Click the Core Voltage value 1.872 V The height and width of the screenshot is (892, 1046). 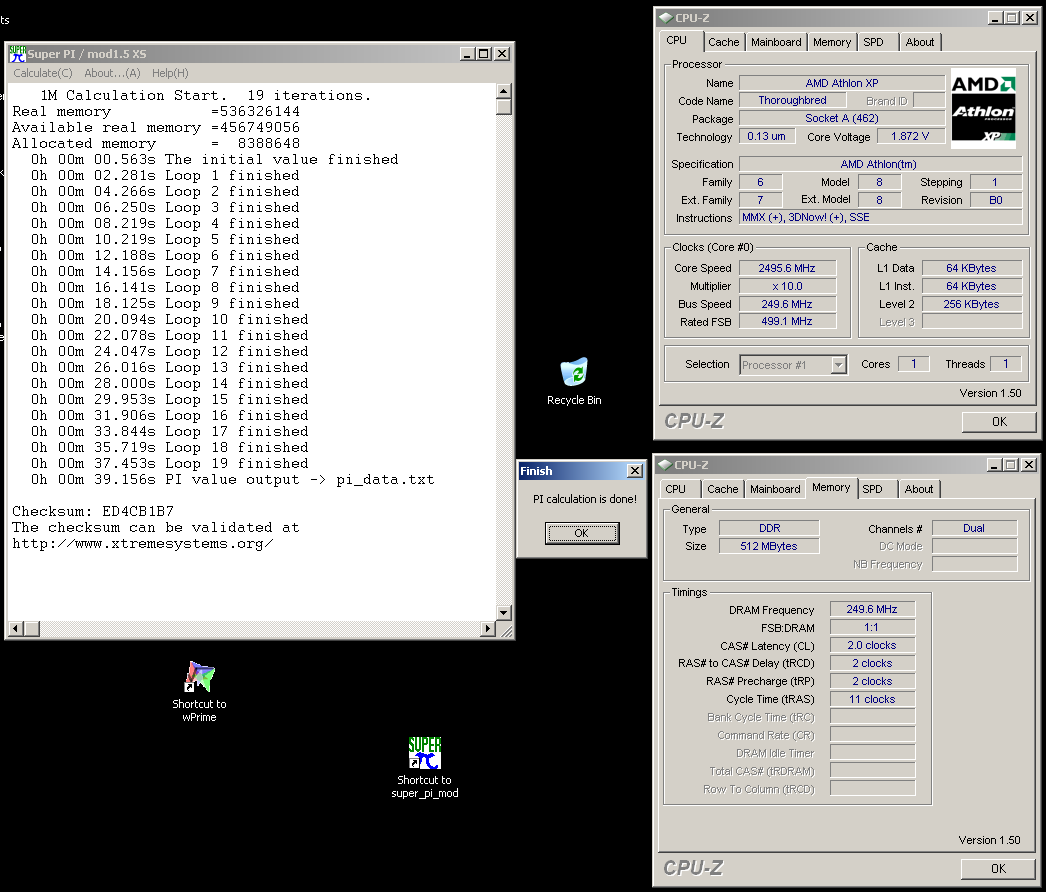pyautogui.click(x=910, y=136)
